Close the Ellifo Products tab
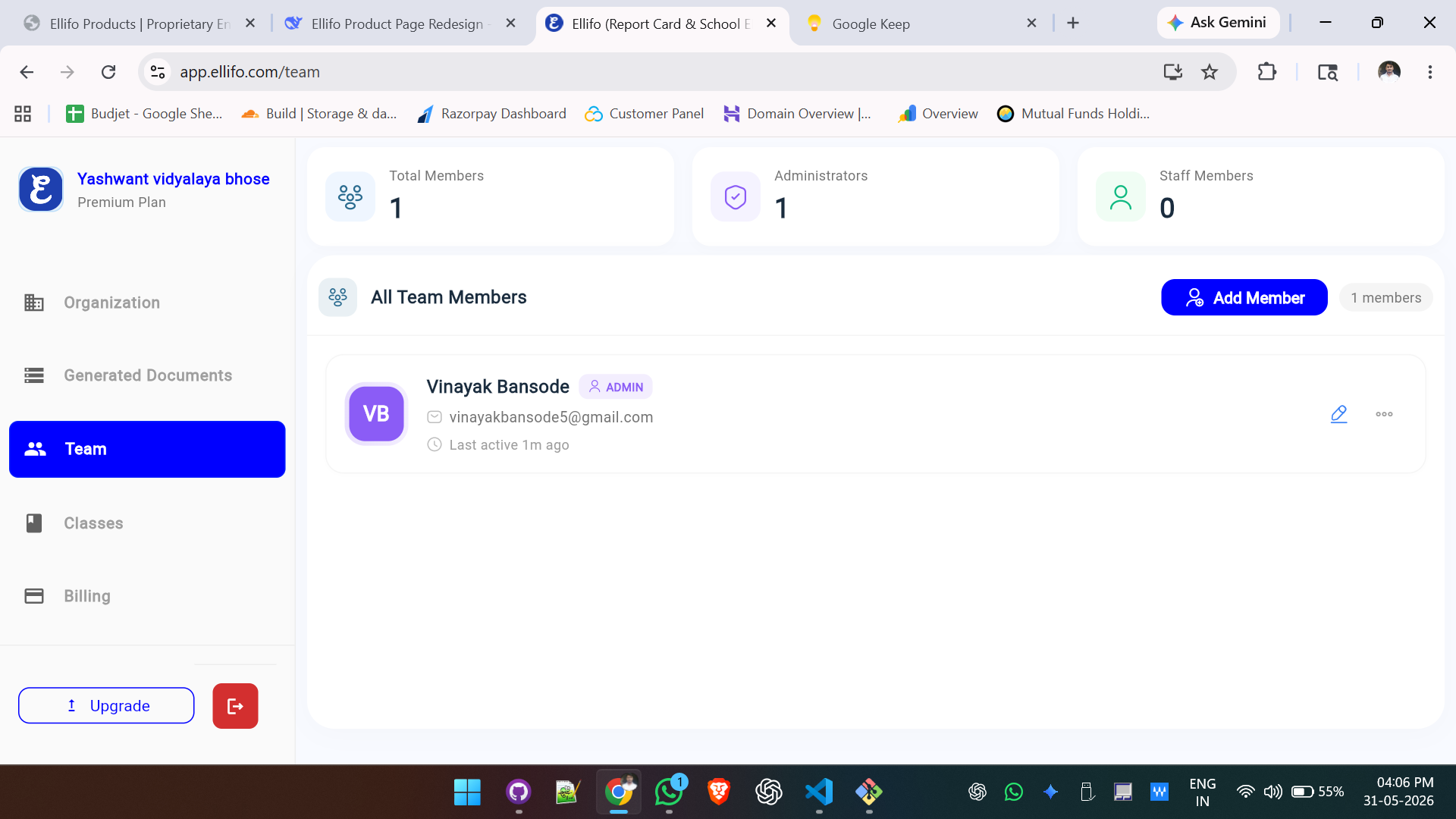 (x=250, y=24)
